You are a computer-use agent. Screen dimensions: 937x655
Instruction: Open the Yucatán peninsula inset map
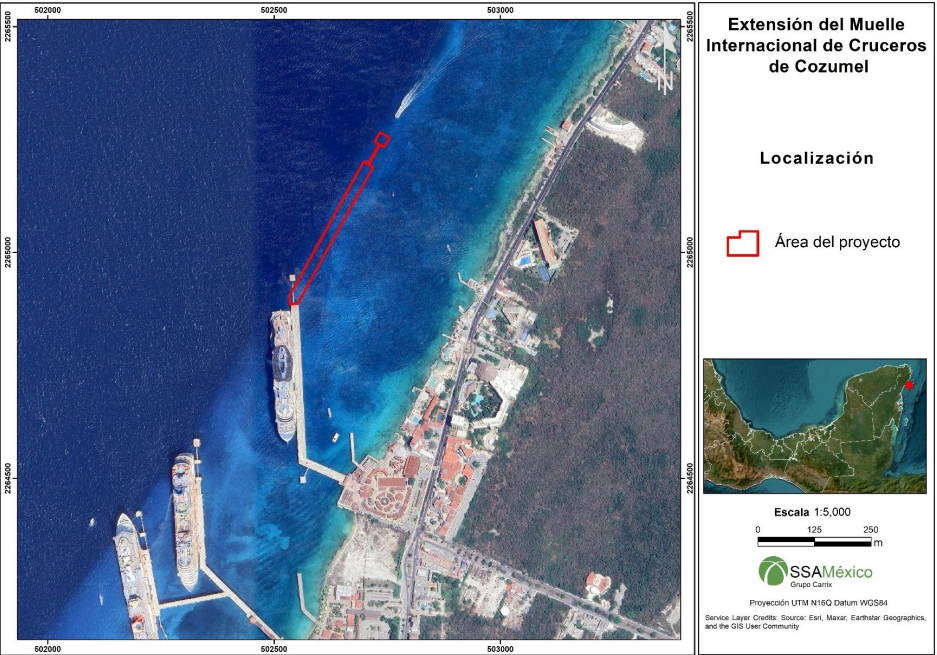(815, 426)
